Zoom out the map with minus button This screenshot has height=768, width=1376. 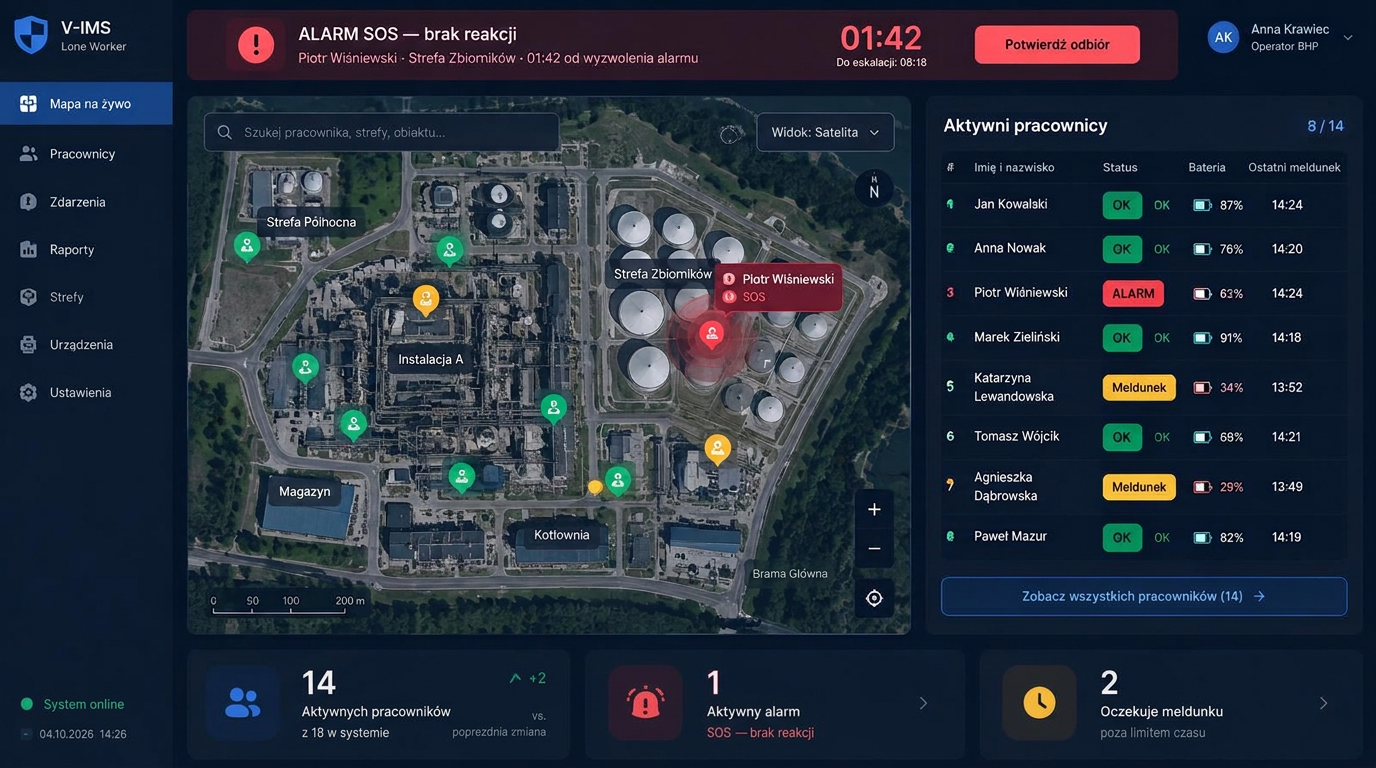(x=874, y=549)
